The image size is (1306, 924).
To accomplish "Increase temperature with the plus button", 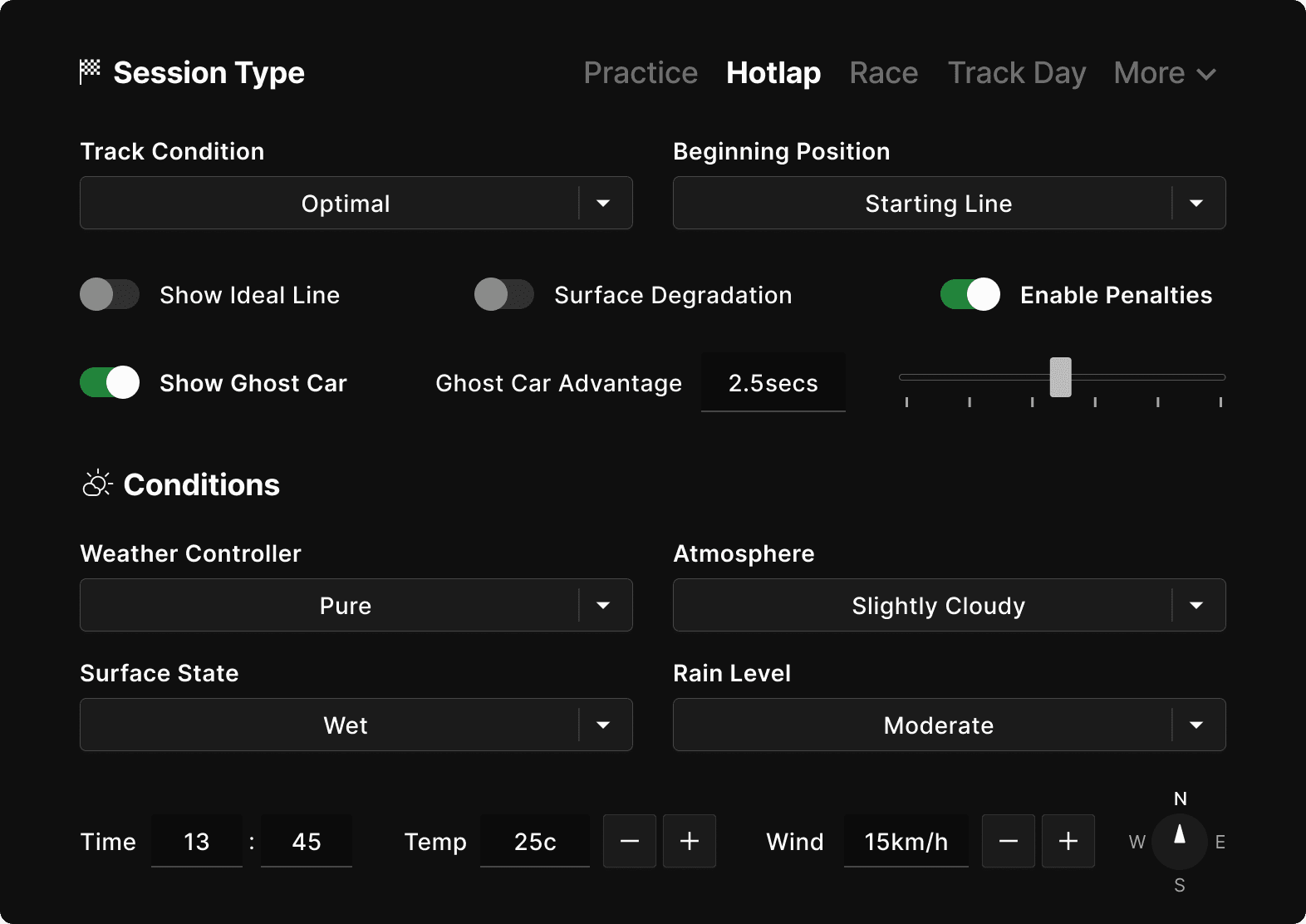I will (x=690, y=841).
